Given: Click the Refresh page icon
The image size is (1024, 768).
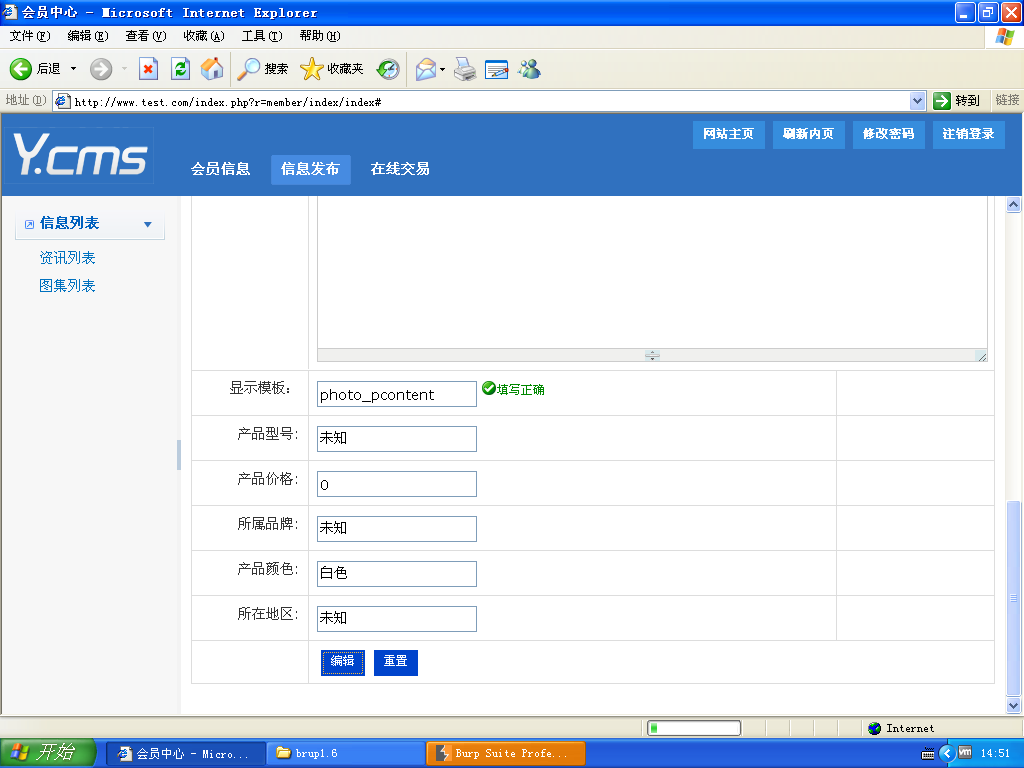Looking at the screenshot, I should click(180, 69).
